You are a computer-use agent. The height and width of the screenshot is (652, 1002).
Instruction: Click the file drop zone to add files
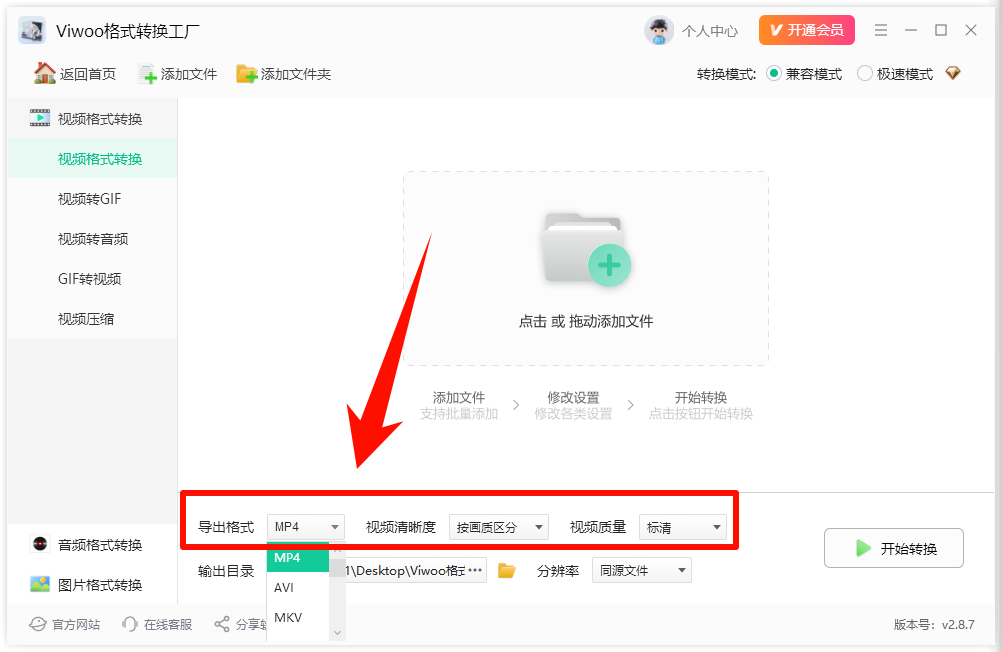click(585, 268)
